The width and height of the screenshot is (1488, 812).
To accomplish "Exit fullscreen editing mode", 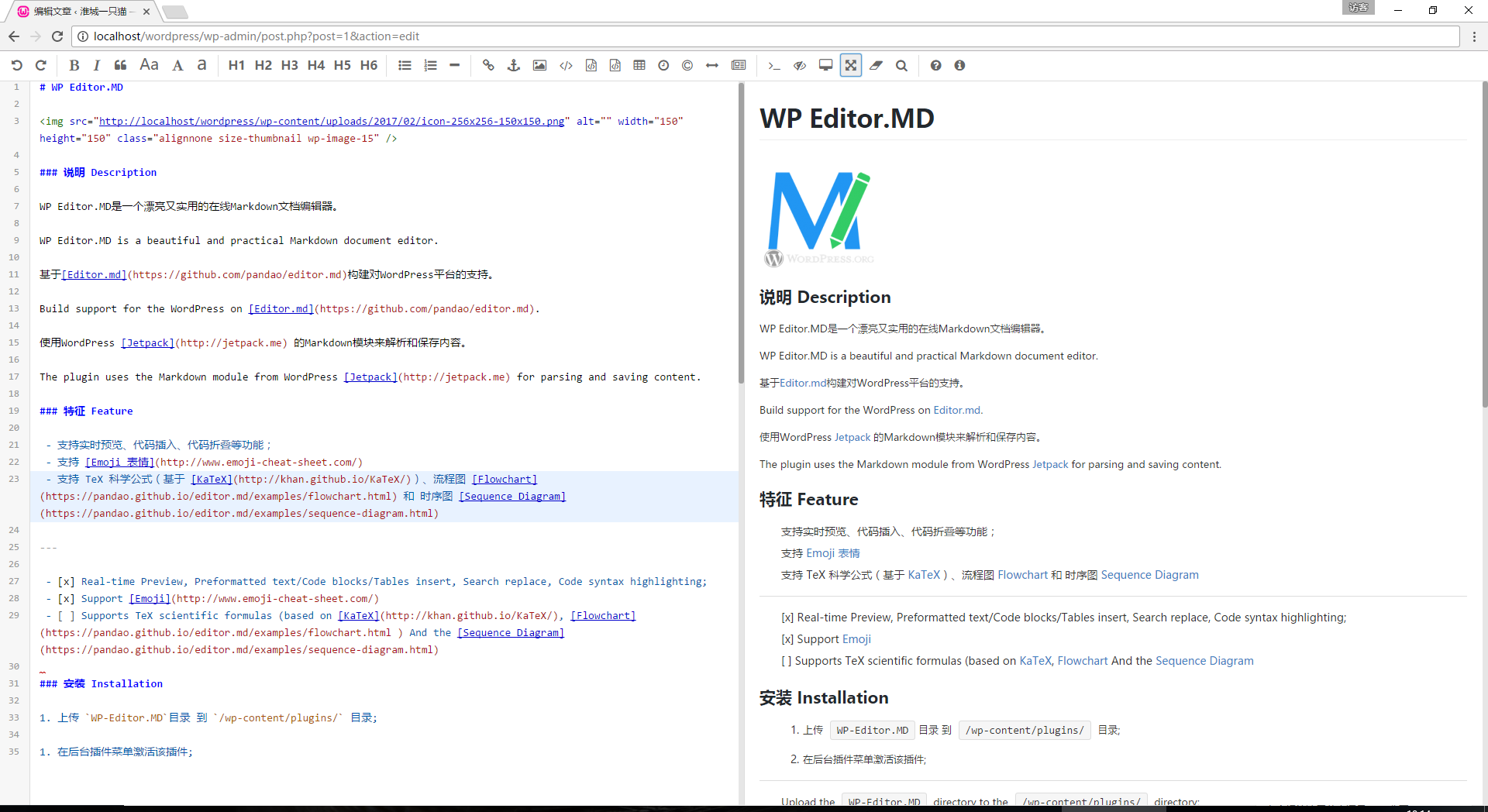I will pos(851,66).
